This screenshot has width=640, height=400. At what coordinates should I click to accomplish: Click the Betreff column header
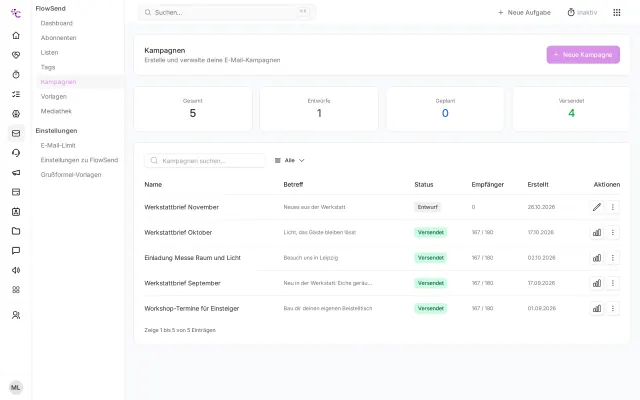[293, 185]
